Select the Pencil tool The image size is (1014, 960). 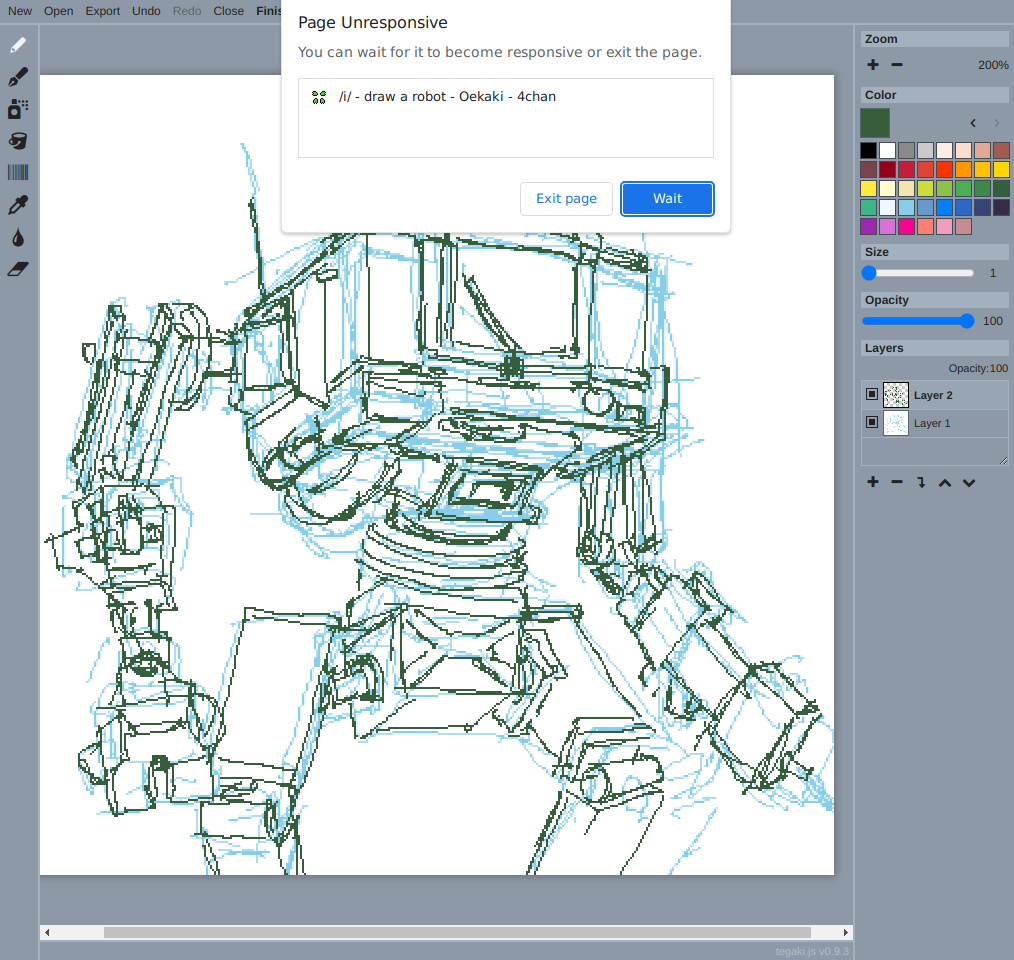[x=18, y=45]
